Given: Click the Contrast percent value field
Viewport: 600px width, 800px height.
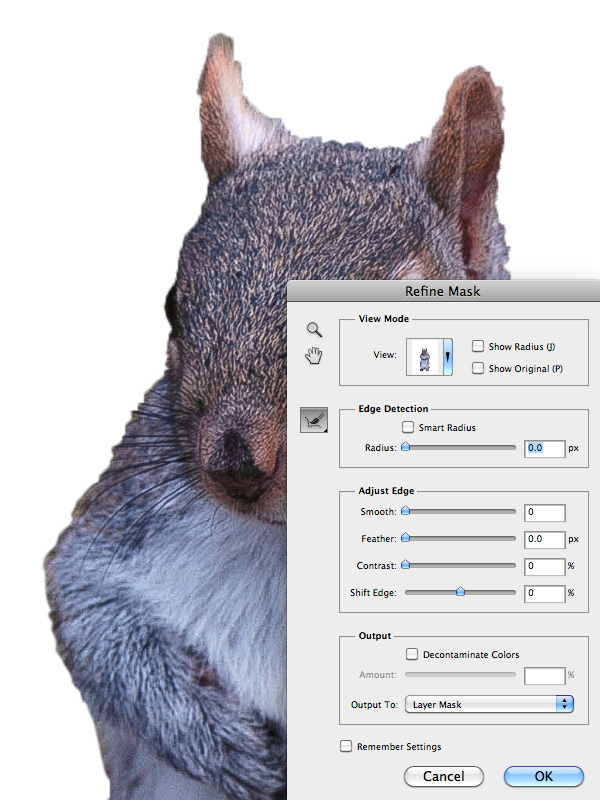Looking at the screenshot, I should (x=544, y=566).
